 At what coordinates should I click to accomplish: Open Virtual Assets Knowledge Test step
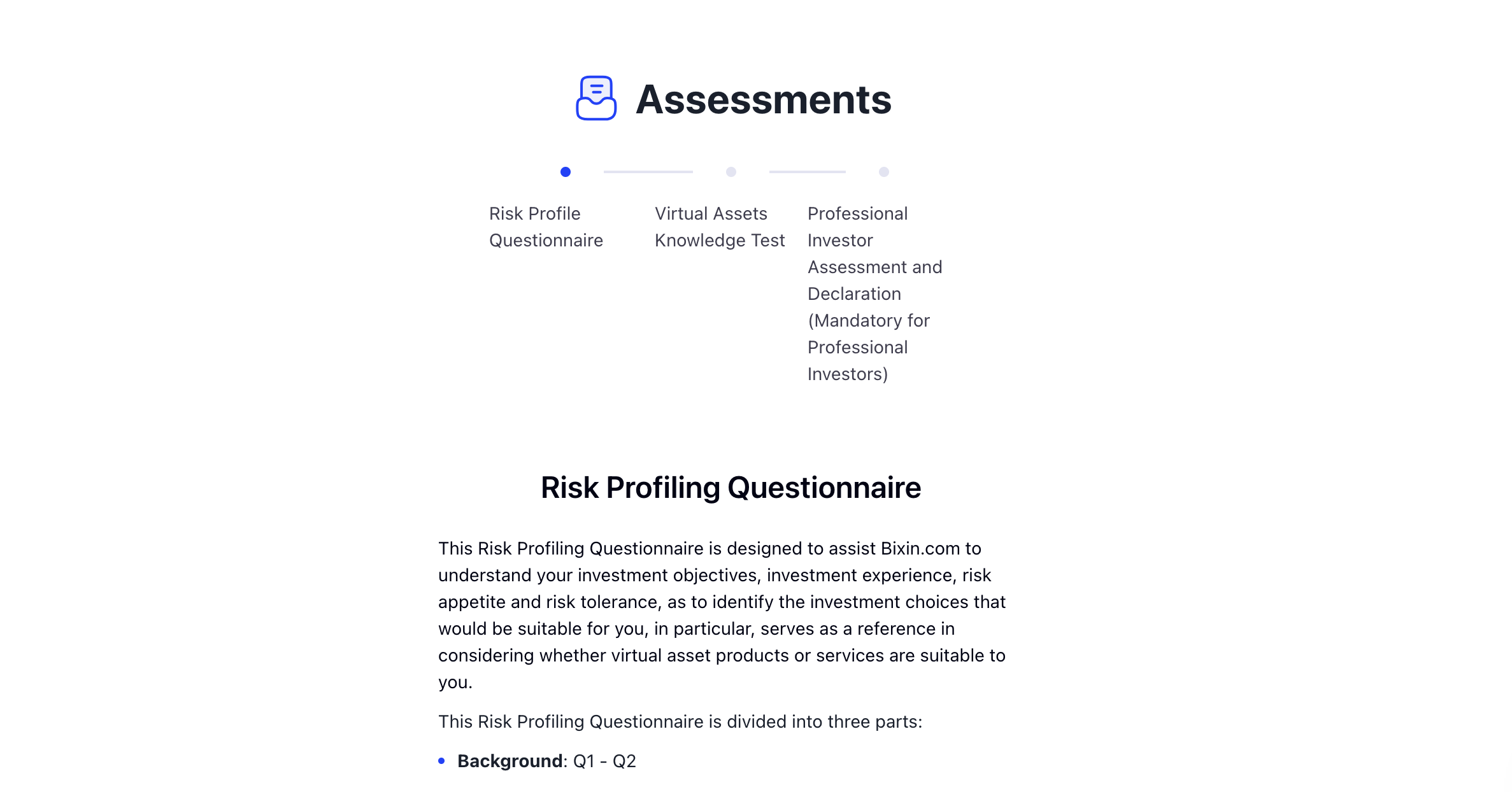point(720,227)
